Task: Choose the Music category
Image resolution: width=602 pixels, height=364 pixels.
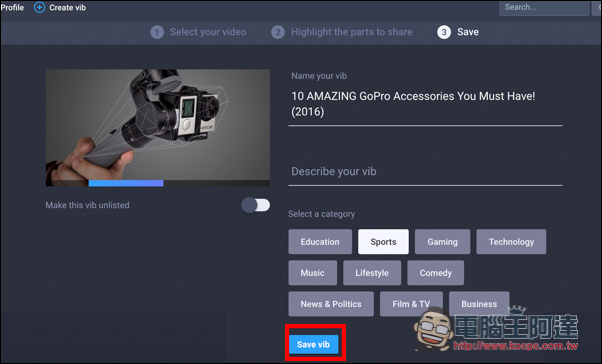Action: (313, 273)
